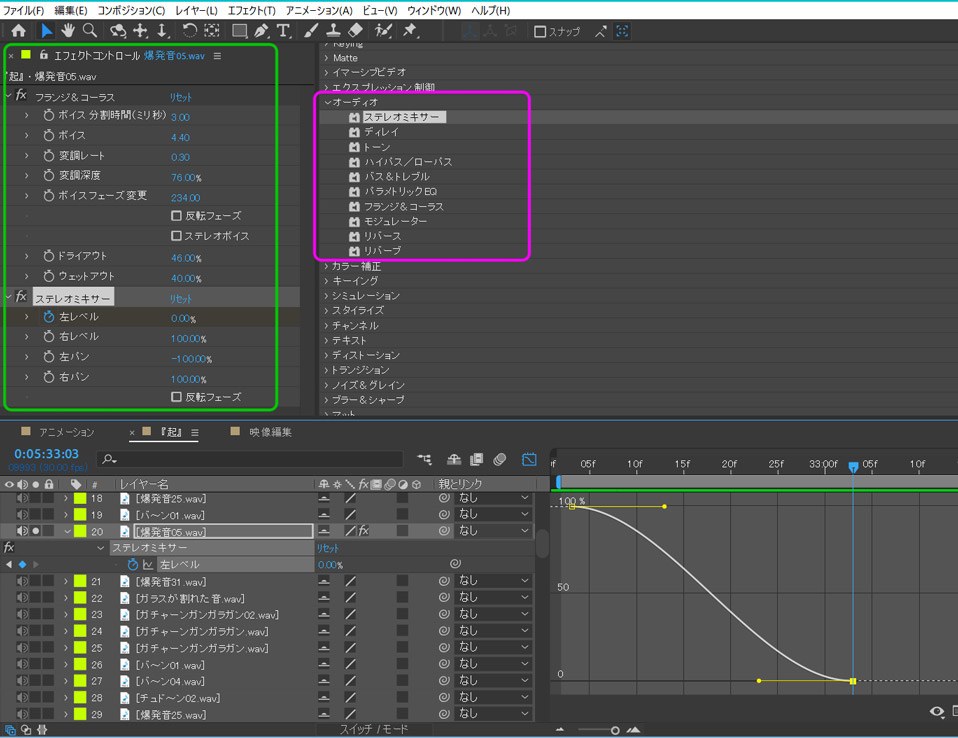Open the エフェクト(T) menu
The height and width of the screenshot is (738, 958).
point(251,10)
